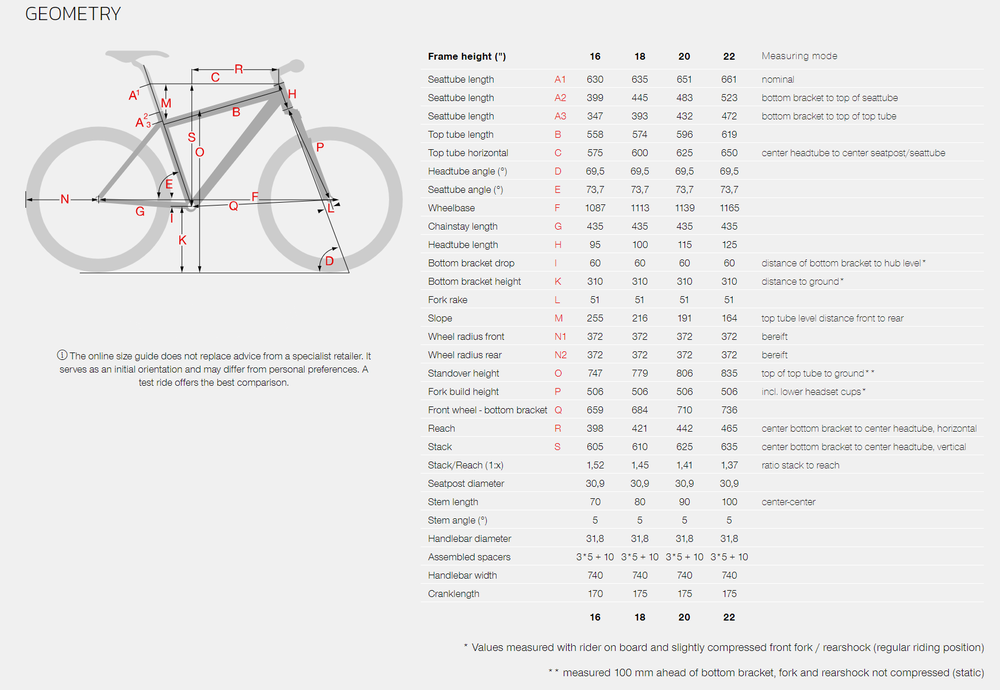Click the Standover height row label
The width and height of the screenshot is (1000, 690).
(463, 373)
